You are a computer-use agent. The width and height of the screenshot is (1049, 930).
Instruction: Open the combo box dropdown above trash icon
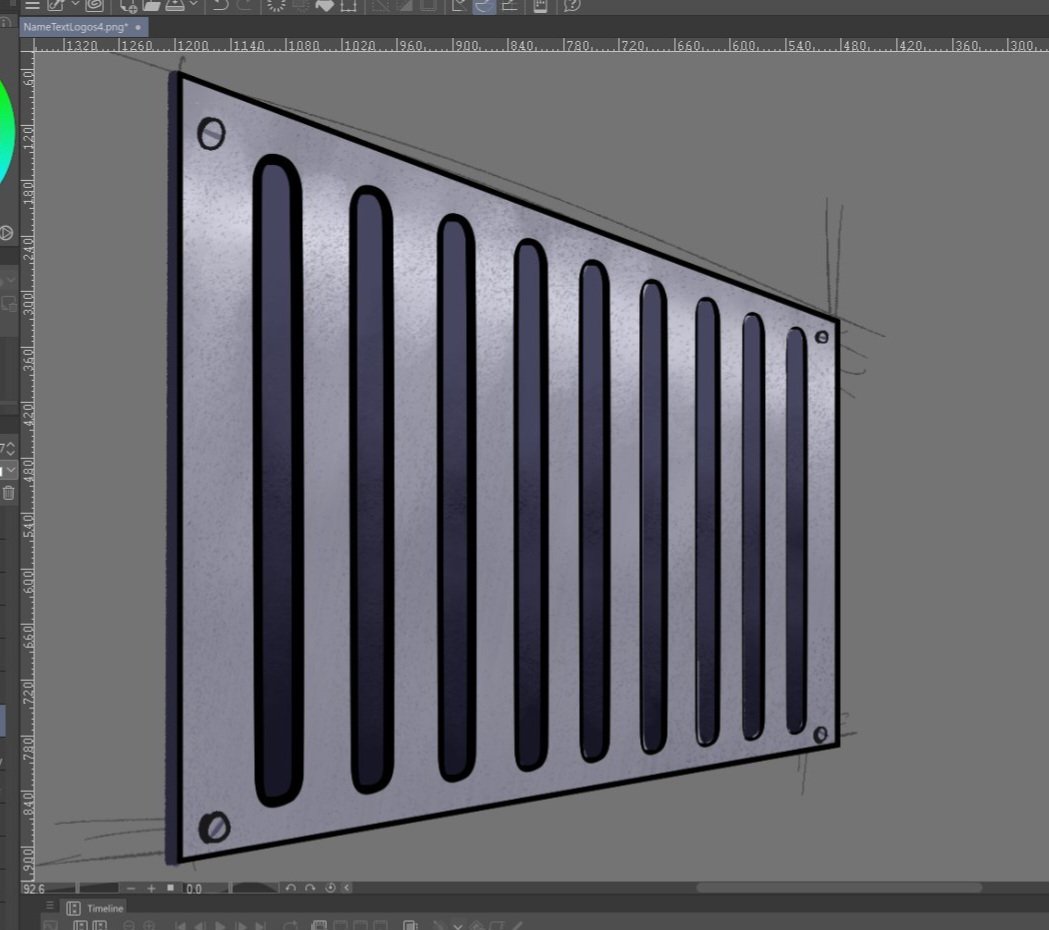pyautogui.click(x=8, y=470)
